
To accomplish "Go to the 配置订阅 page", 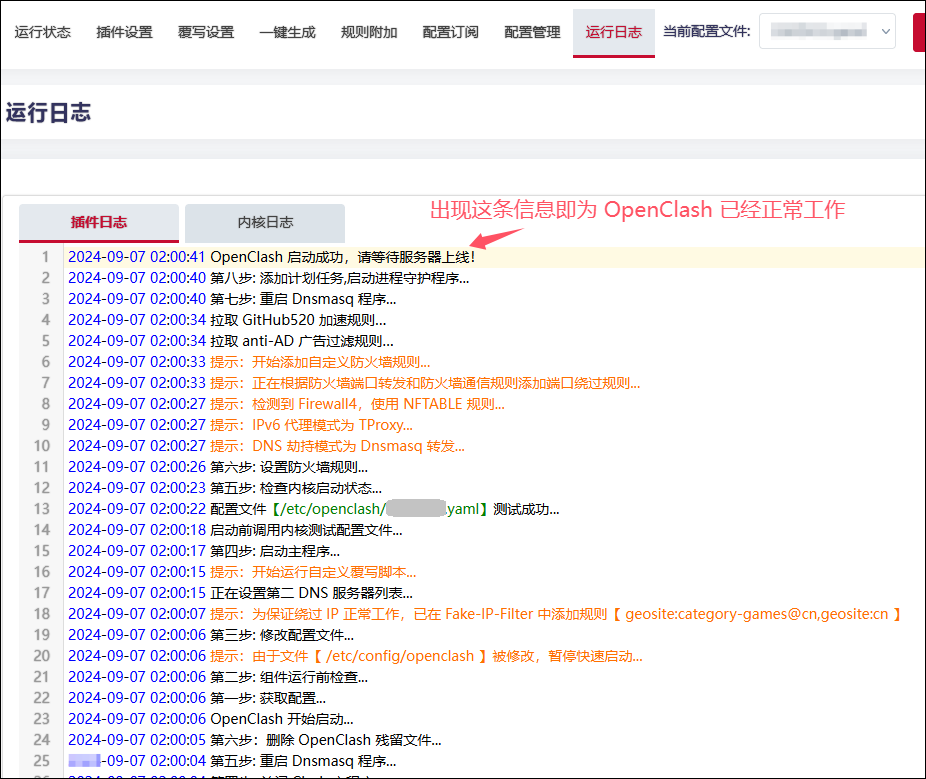I will 451,32.
